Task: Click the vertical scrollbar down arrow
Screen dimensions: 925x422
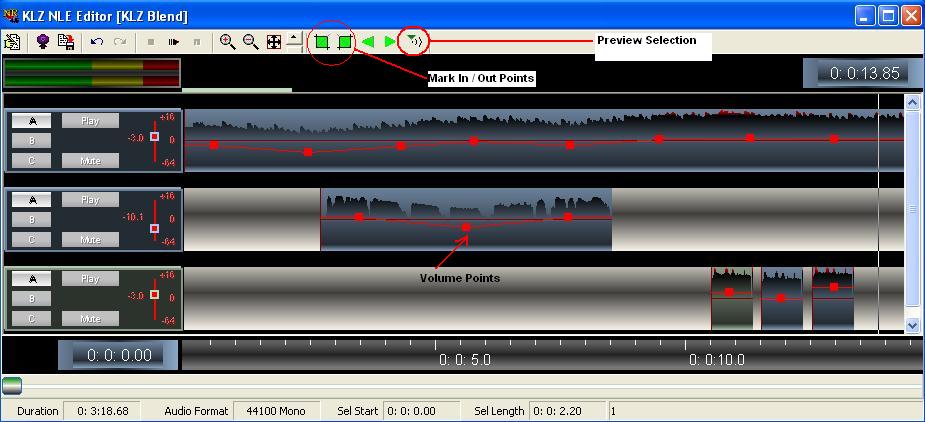Action: click(912, 325)
